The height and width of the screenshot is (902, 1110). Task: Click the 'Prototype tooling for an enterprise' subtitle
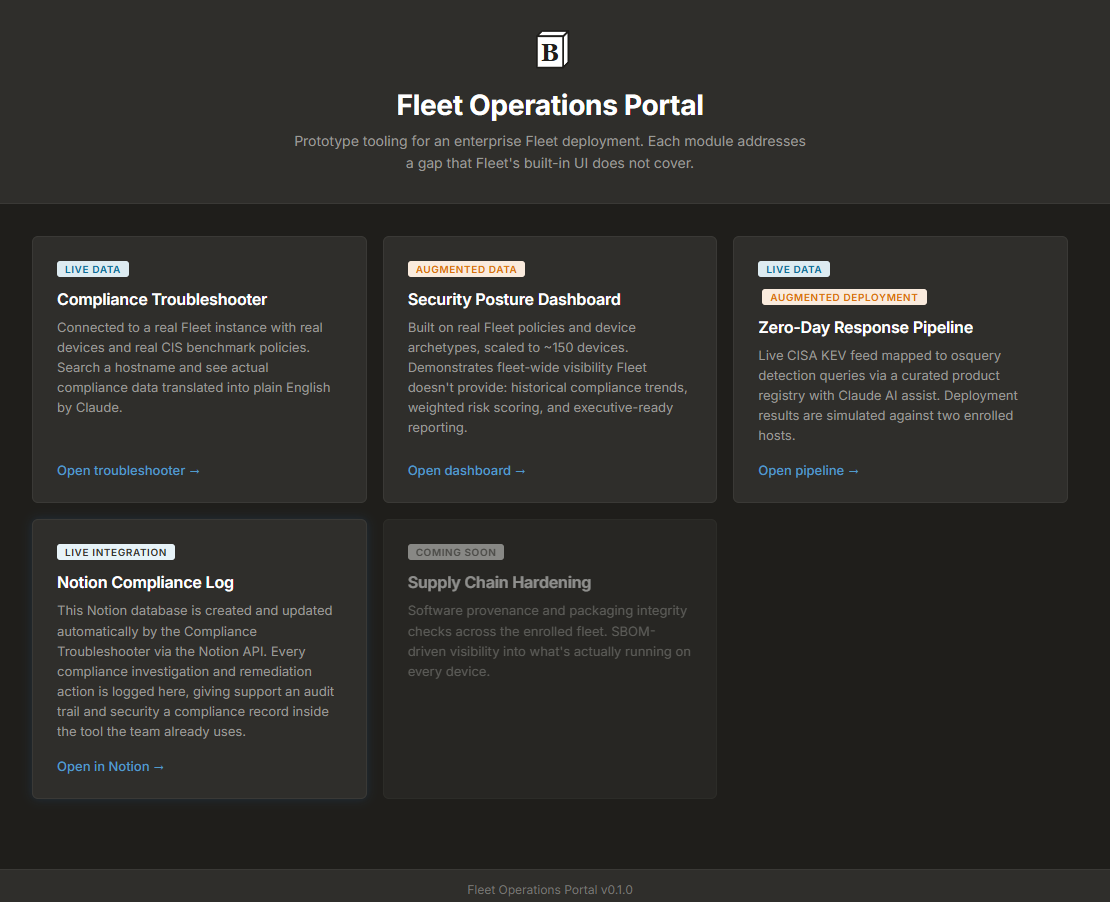[550, 152]
